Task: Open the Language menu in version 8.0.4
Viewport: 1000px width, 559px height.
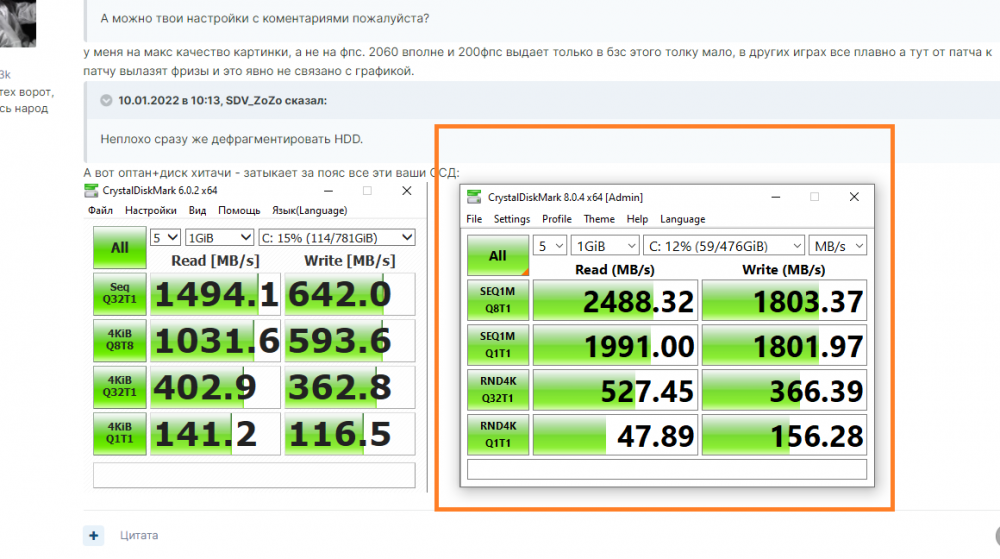Action: (x=682, y=219)
